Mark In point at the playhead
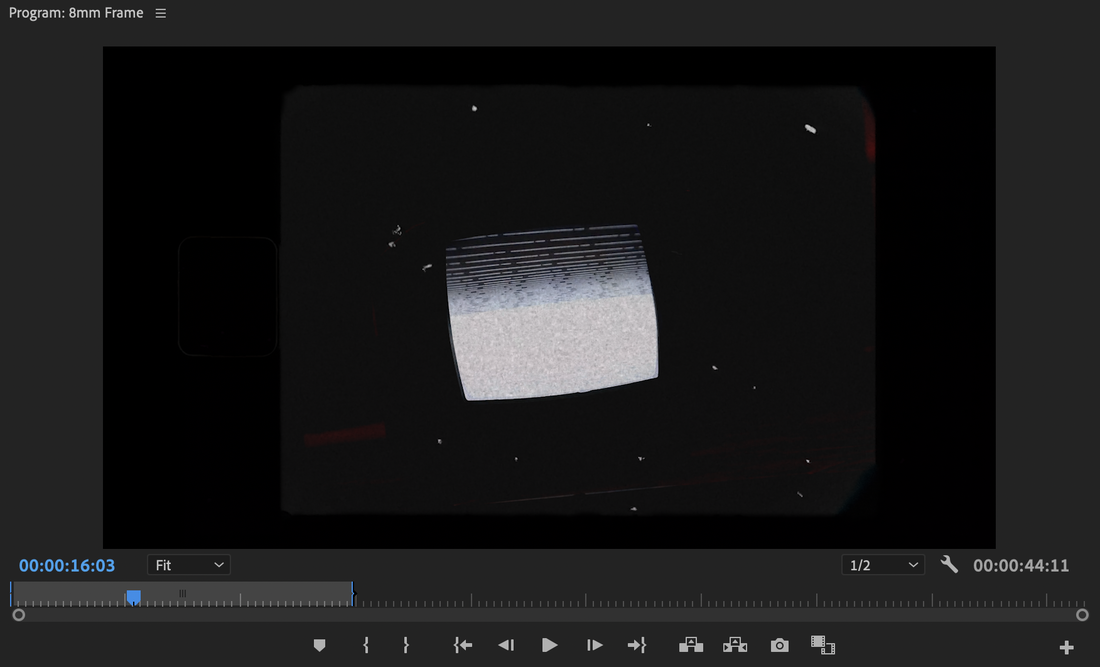 (365, 645)
